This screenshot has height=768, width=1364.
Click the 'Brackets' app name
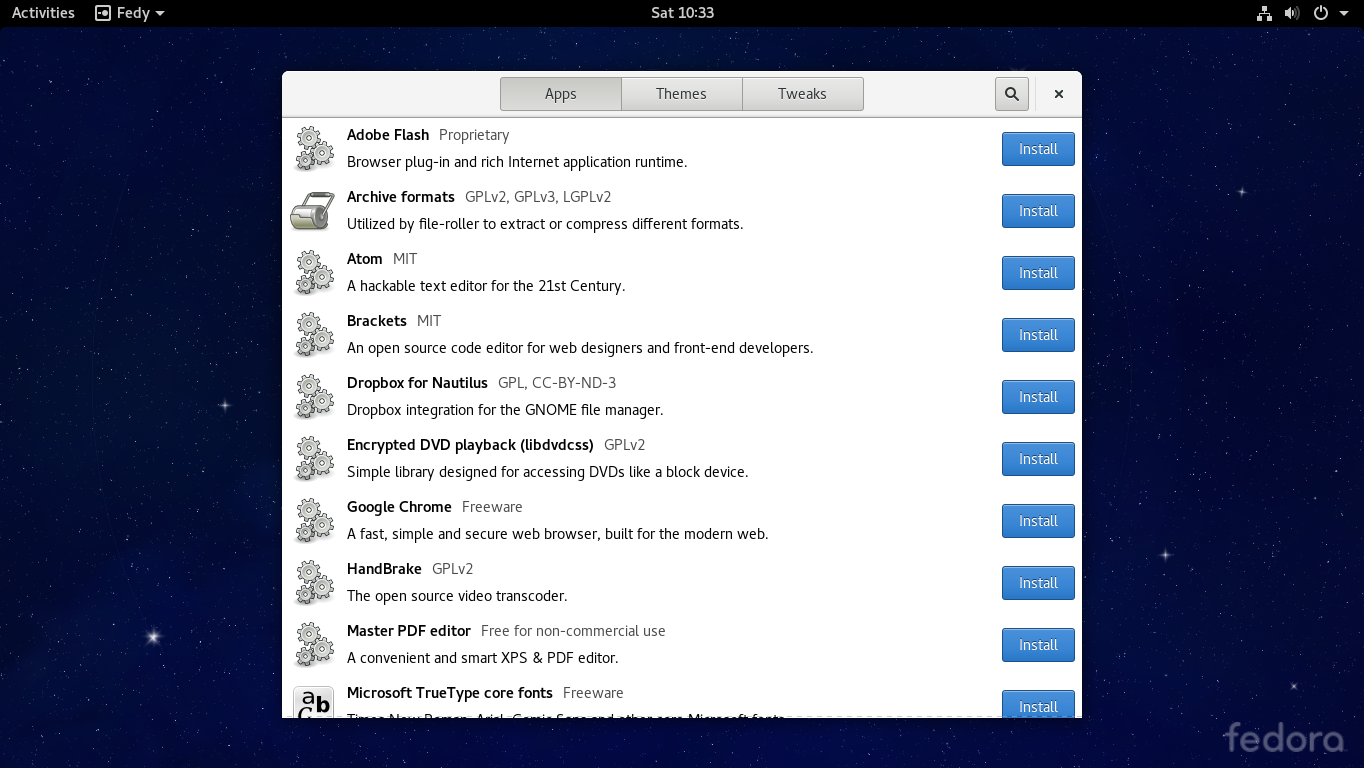coord(377,321)
